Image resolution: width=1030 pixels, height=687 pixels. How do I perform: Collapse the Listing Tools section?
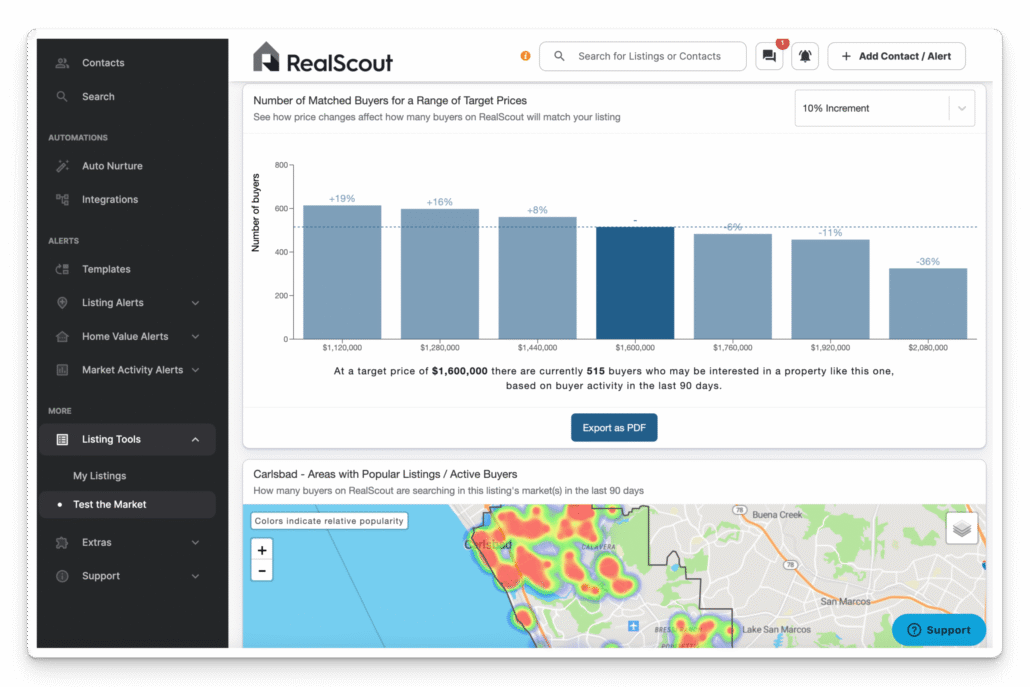(x=195, y=440)
